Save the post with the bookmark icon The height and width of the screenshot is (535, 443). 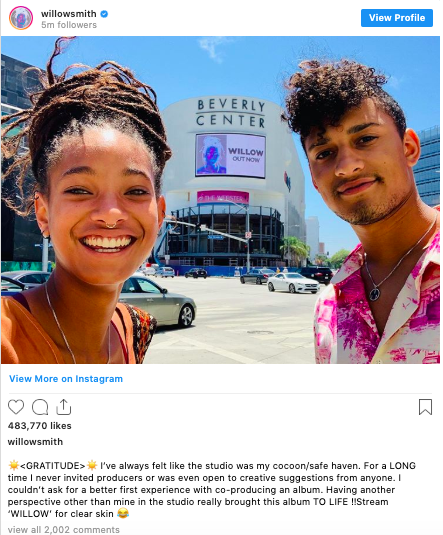tap(425, 407)
